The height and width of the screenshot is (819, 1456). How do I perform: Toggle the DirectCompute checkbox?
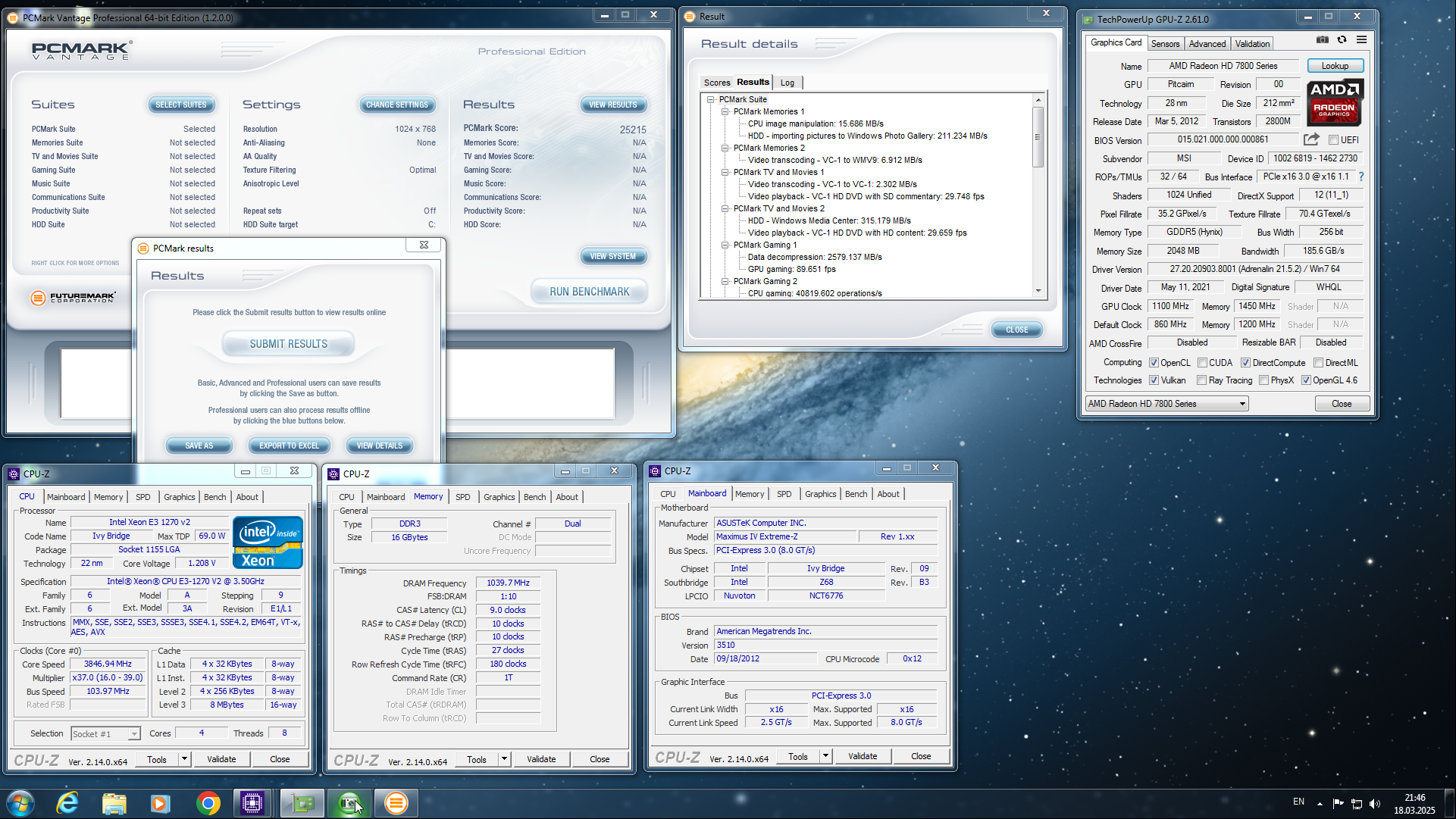click(x=1245, y=363)
